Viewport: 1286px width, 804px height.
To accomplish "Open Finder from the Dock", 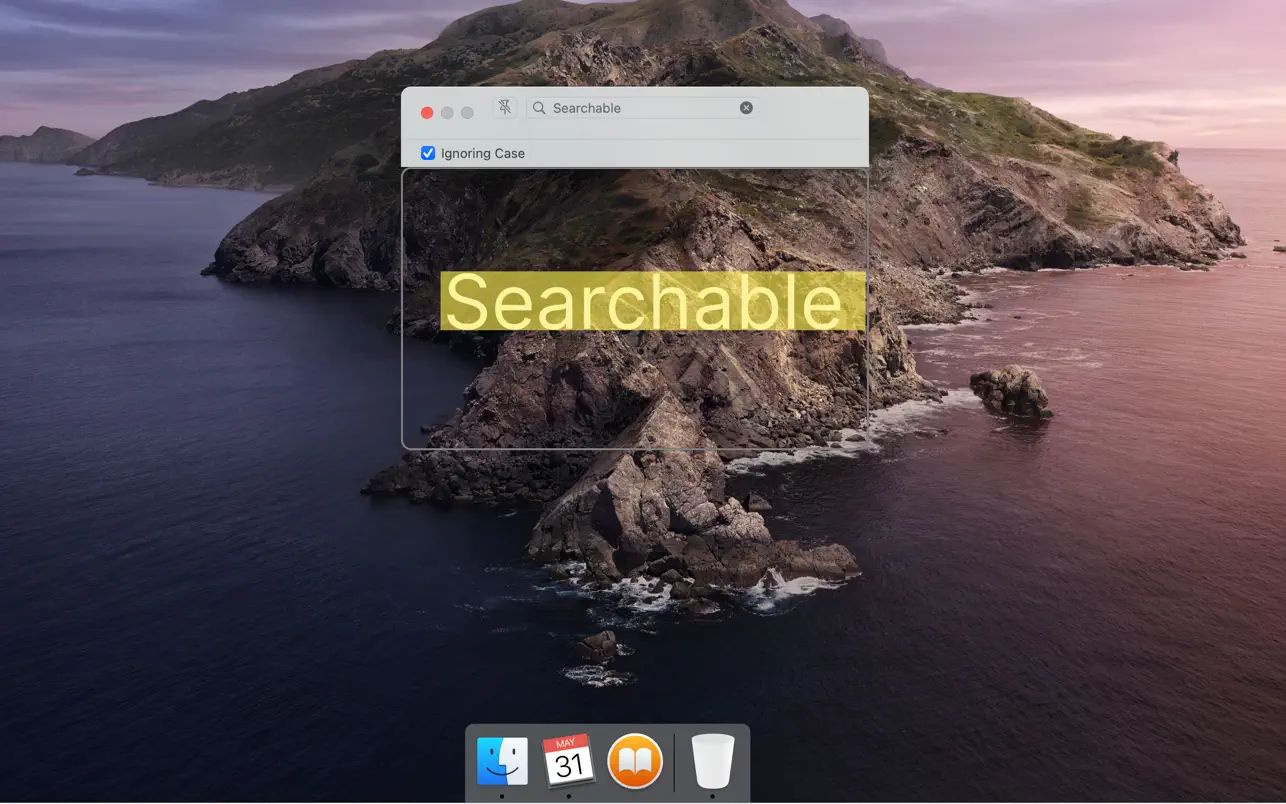I will coord(503,760).
